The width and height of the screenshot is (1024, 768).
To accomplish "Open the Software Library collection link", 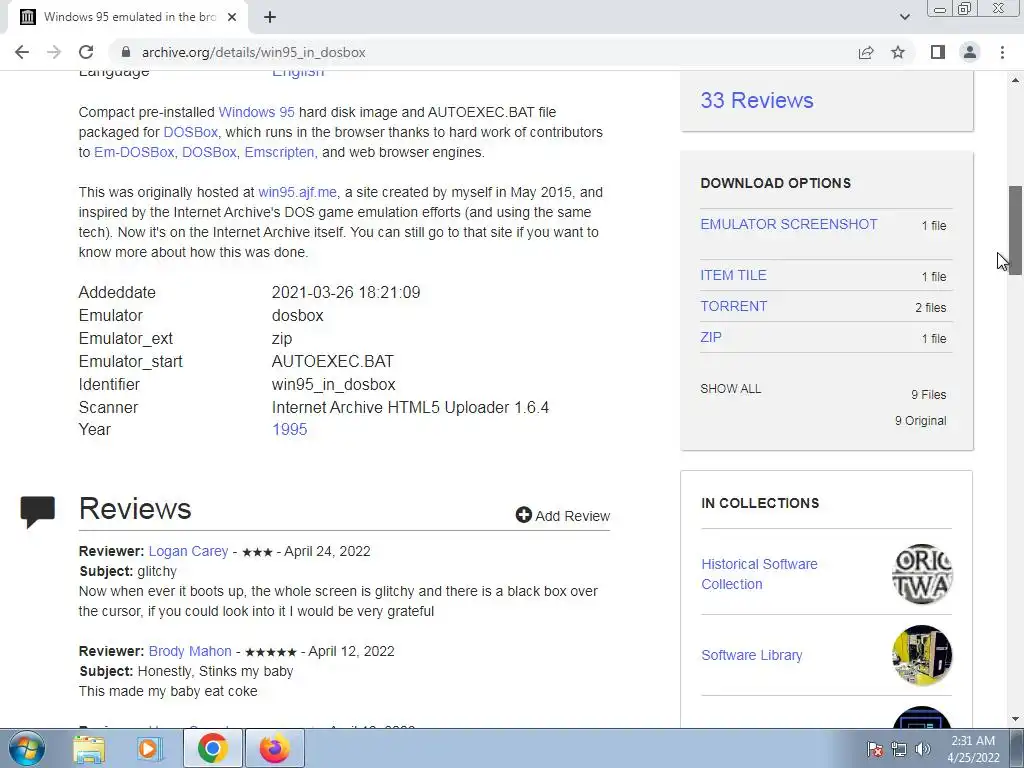I will tap(752, 655).
